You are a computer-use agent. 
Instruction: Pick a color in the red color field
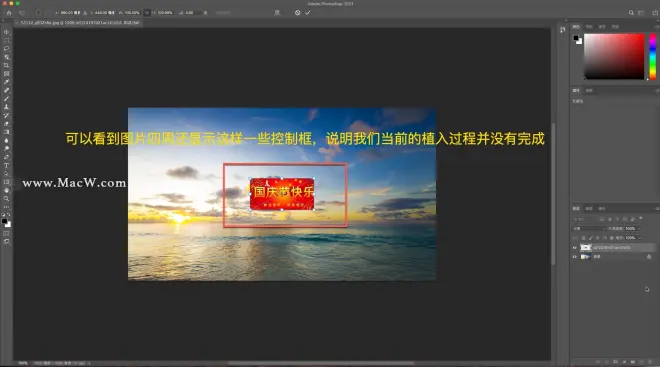[614, 56]
